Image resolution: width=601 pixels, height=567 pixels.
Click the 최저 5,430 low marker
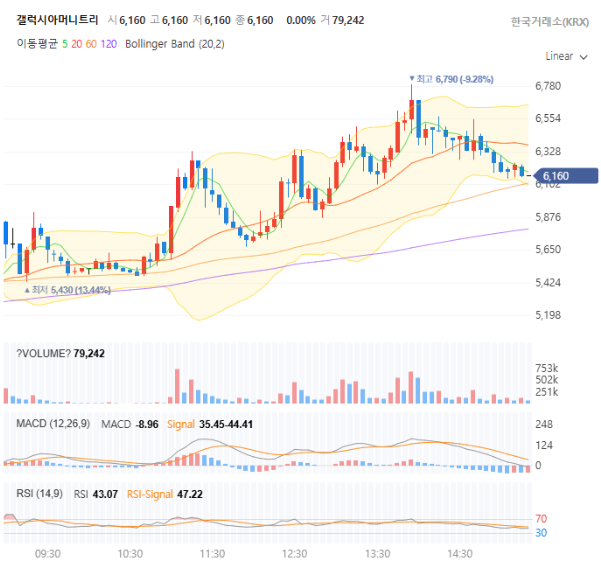coord(67,290)
